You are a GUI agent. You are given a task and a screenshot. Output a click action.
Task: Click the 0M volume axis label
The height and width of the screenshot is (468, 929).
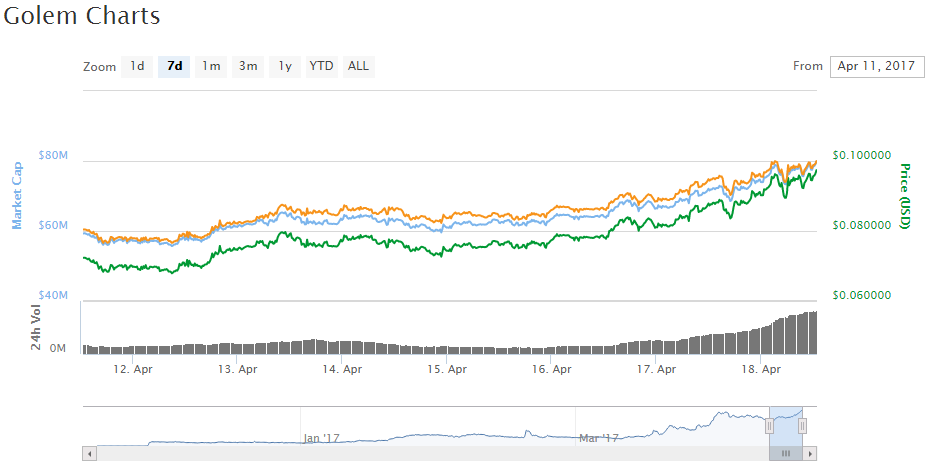click(57, 348)
